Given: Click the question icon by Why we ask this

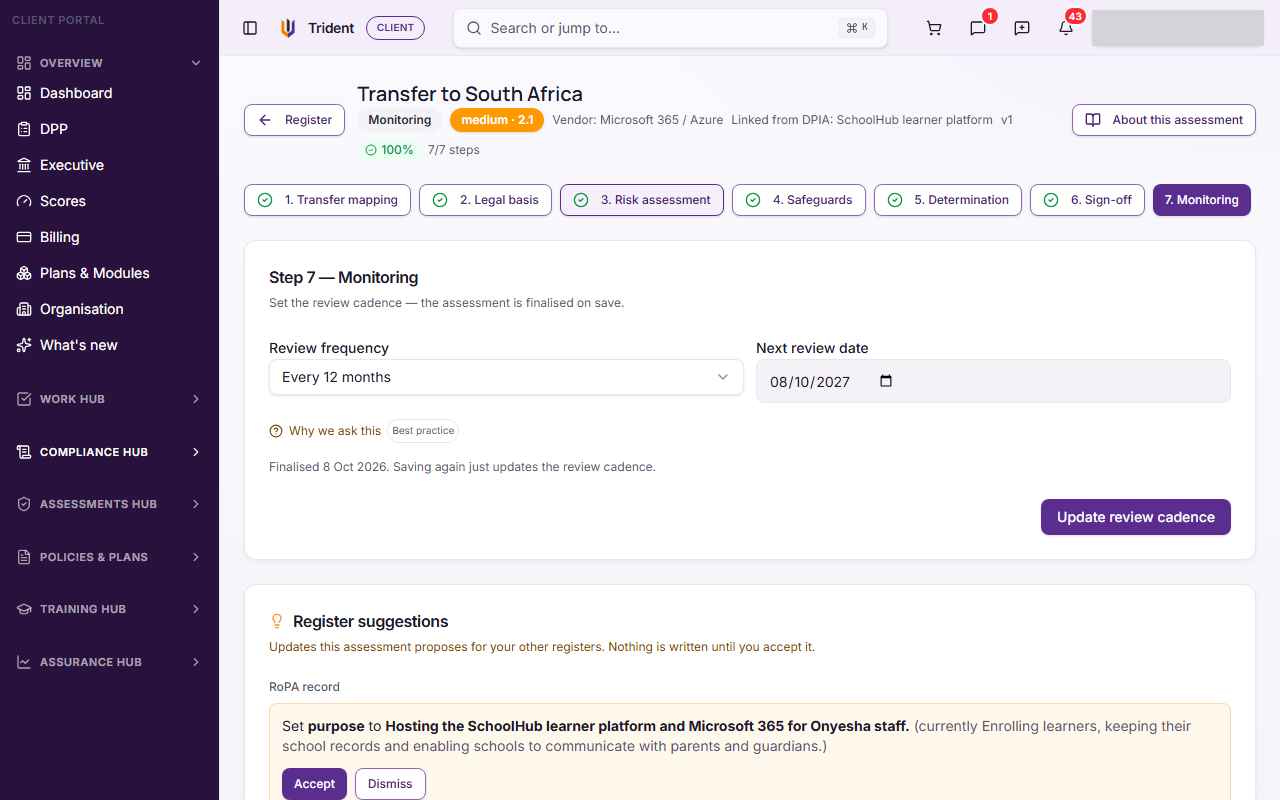Looking at the screenshot, I should [276, 431].
